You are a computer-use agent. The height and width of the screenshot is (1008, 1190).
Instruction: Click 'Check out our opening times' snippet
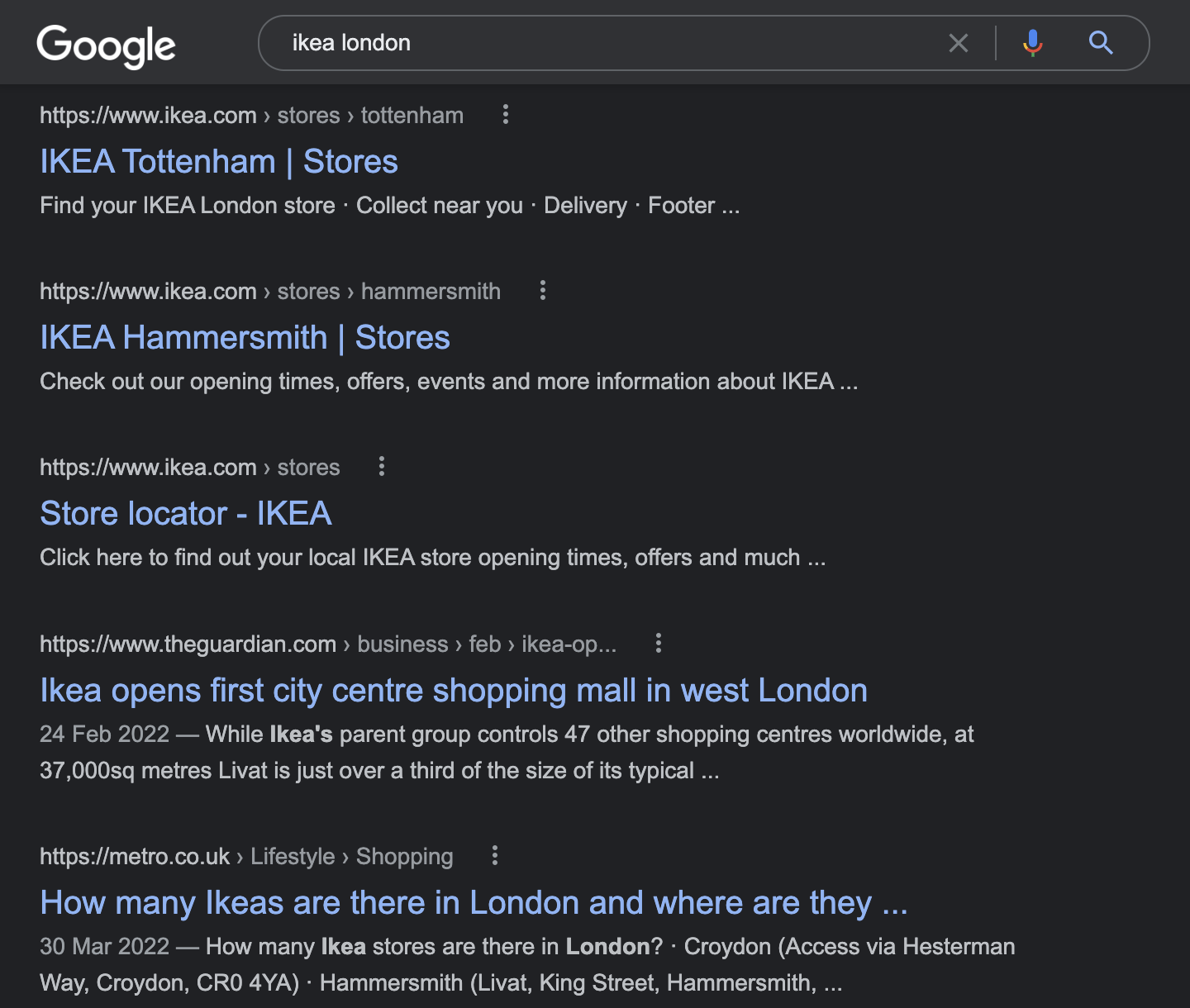pyautogui.click(x=449, y=382)
